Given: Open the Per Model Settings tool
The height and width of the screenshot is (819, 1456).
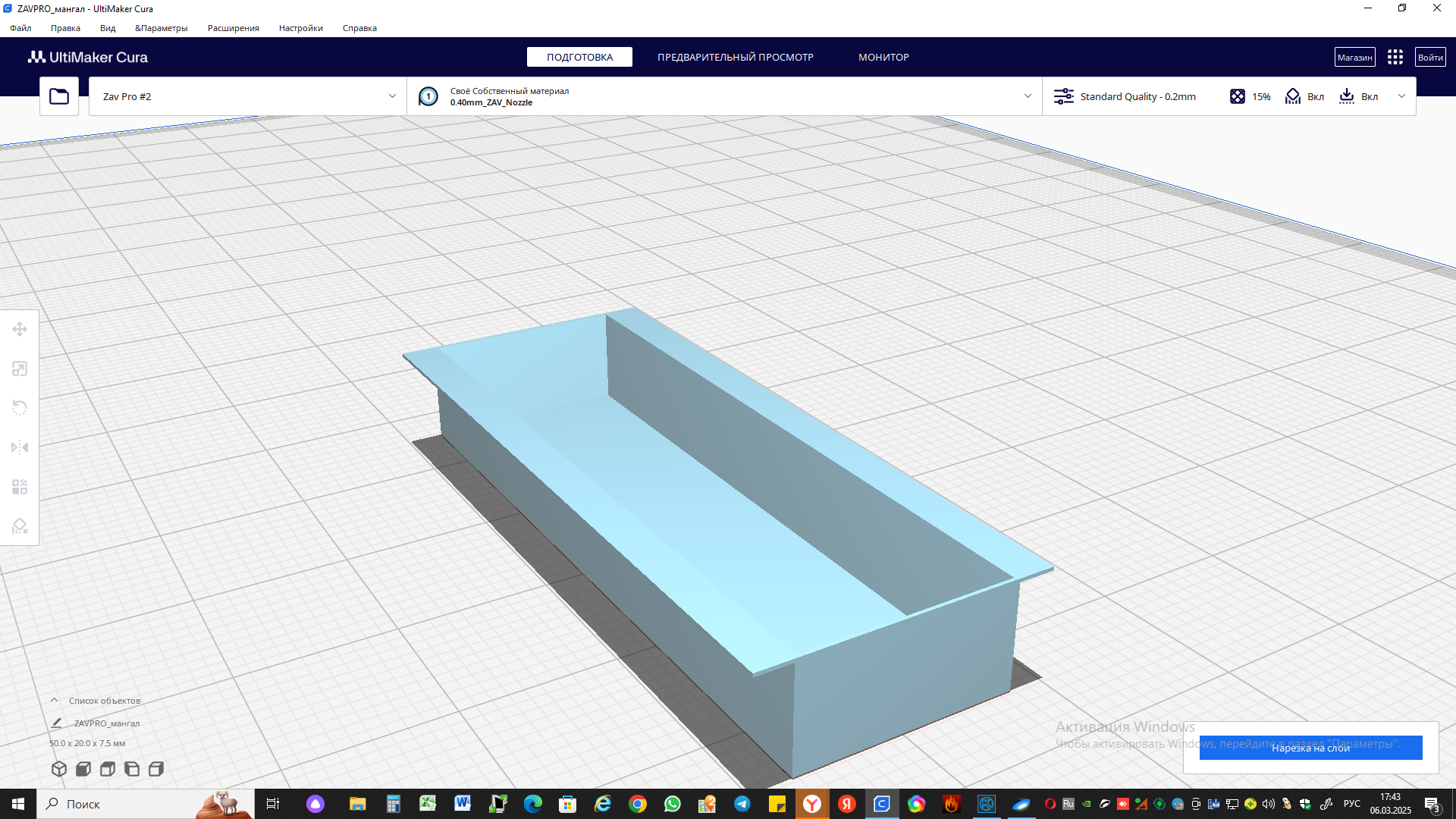Looking at the screenshot, I should coord(20,487).
